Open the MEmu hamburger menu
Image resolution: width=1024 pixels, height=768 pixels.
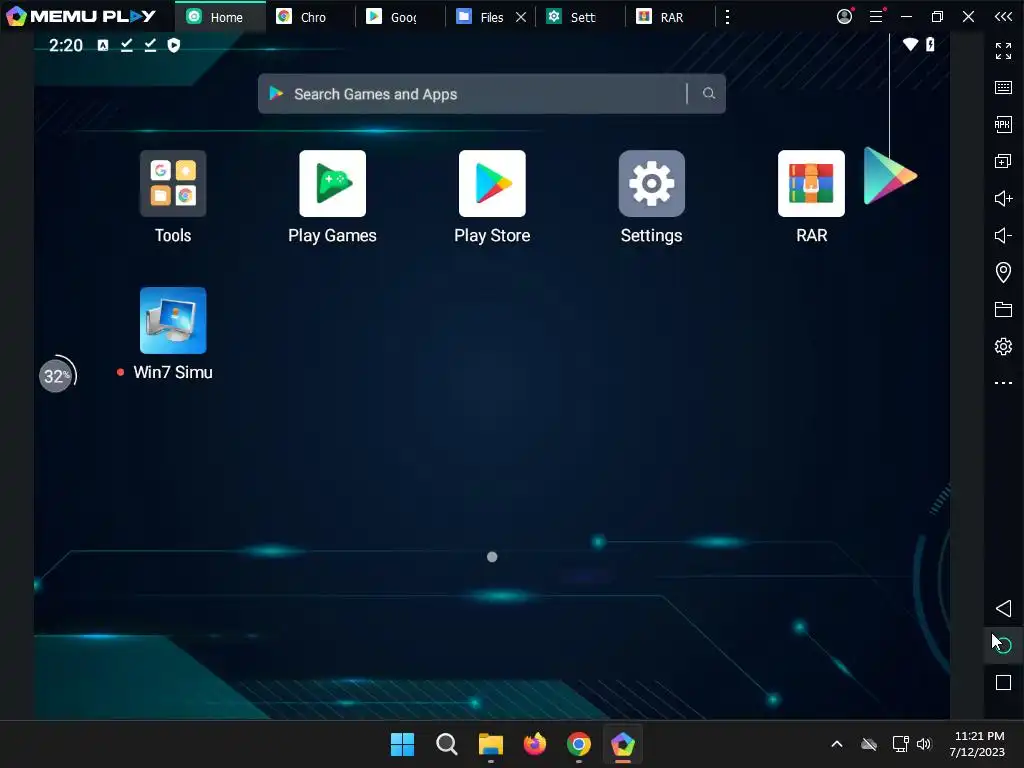point(876,16)
